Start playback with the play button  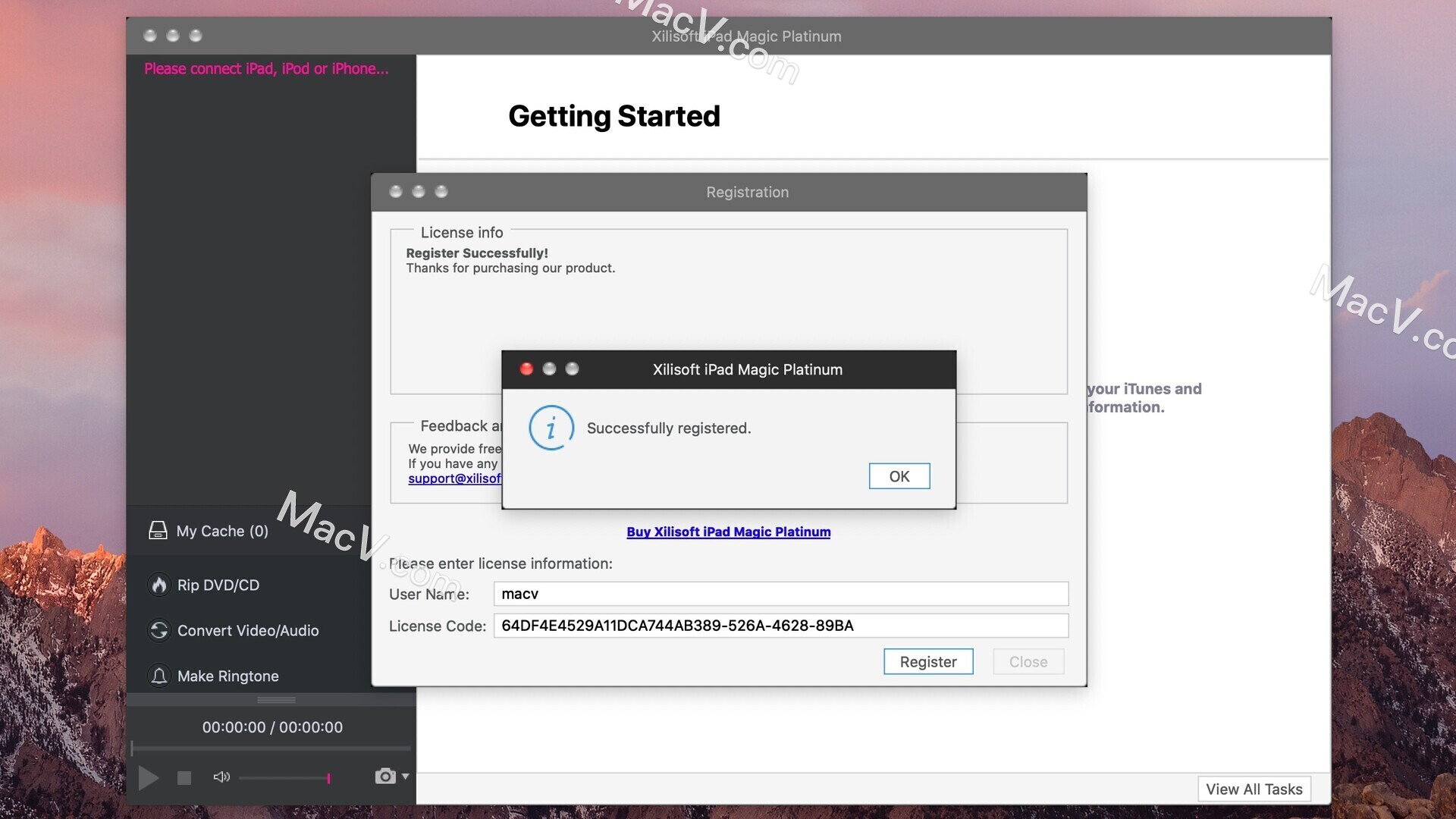[x=149, y=777]
